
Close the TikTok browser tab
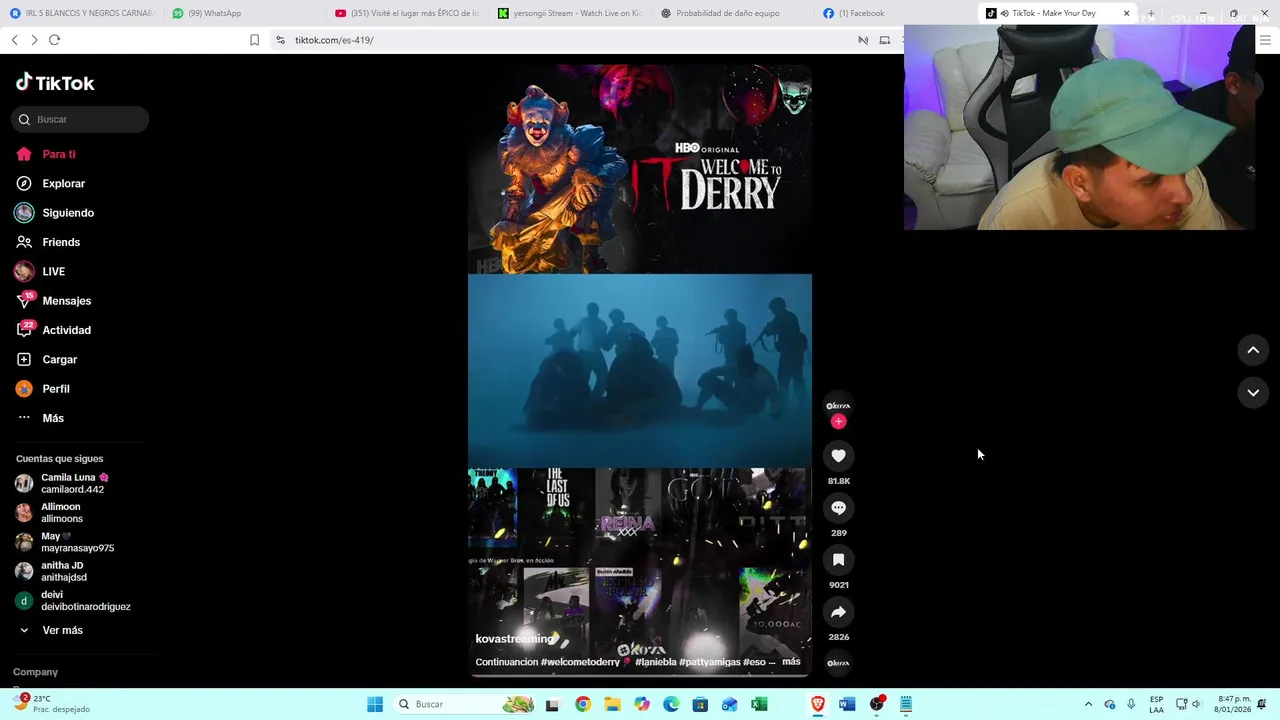[1126, 14]
